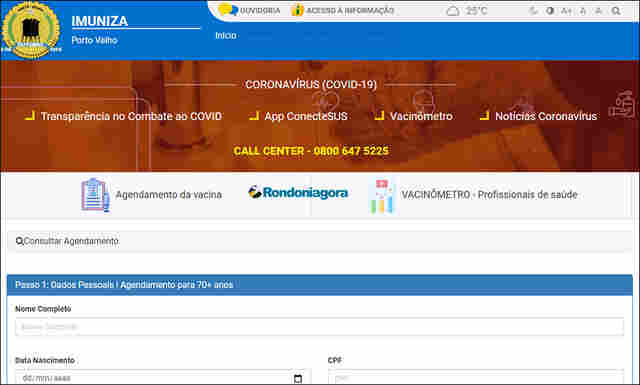Image resolution: width=640 pixels, height=385 pixels.
Task: Click the Porto Velho subtitle under IMUNIZA
Action: 94,40
